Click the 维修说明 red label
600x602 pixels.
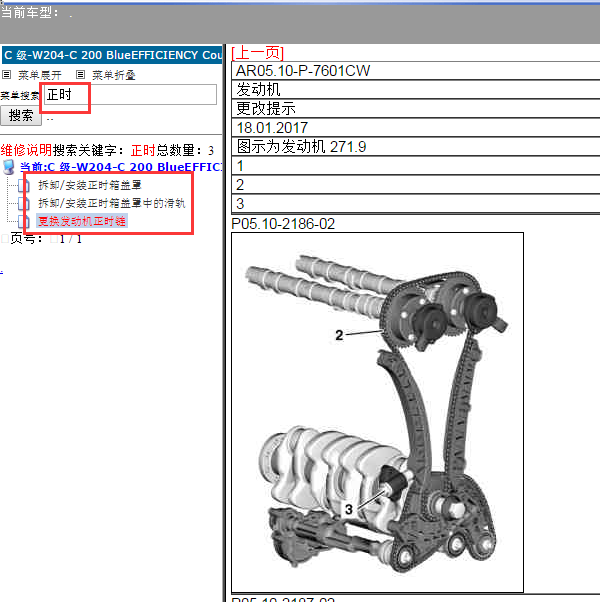coord(26,150)
